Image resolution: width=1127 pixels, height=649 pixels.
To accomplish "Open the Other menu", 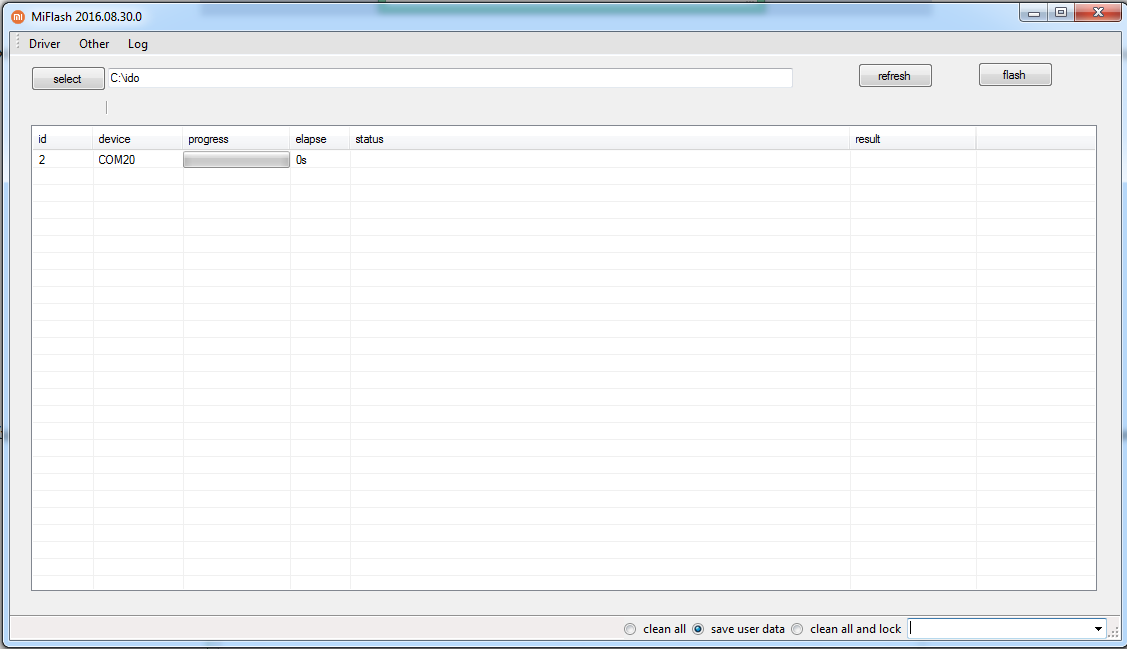I will point(94,44).
